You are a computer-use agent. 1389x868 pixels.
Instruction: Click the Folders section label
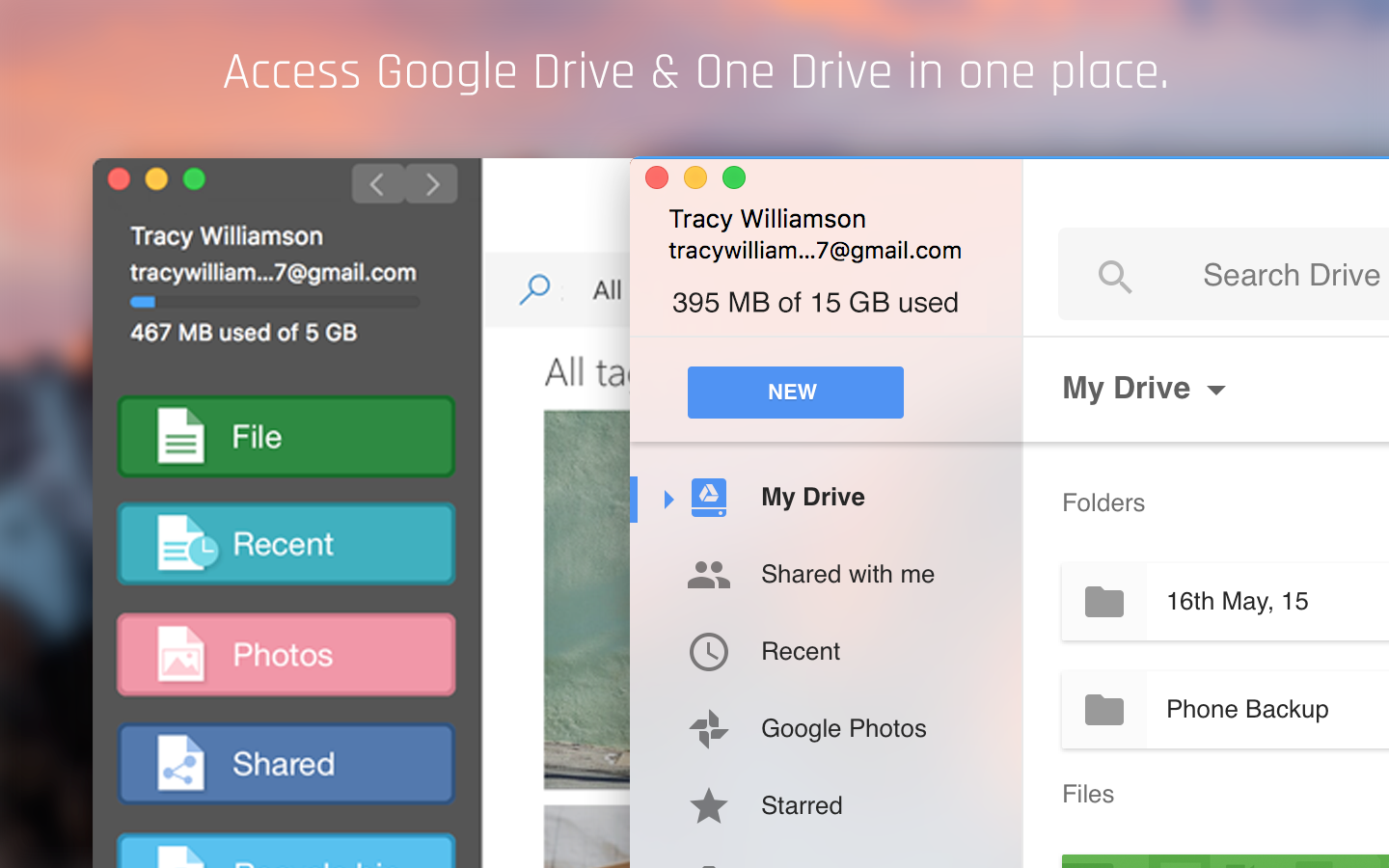(1103, 503)
